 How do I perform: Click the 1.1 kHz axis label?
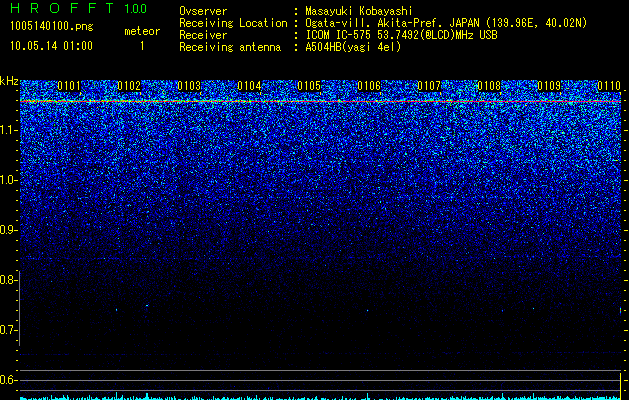[8, 130]
